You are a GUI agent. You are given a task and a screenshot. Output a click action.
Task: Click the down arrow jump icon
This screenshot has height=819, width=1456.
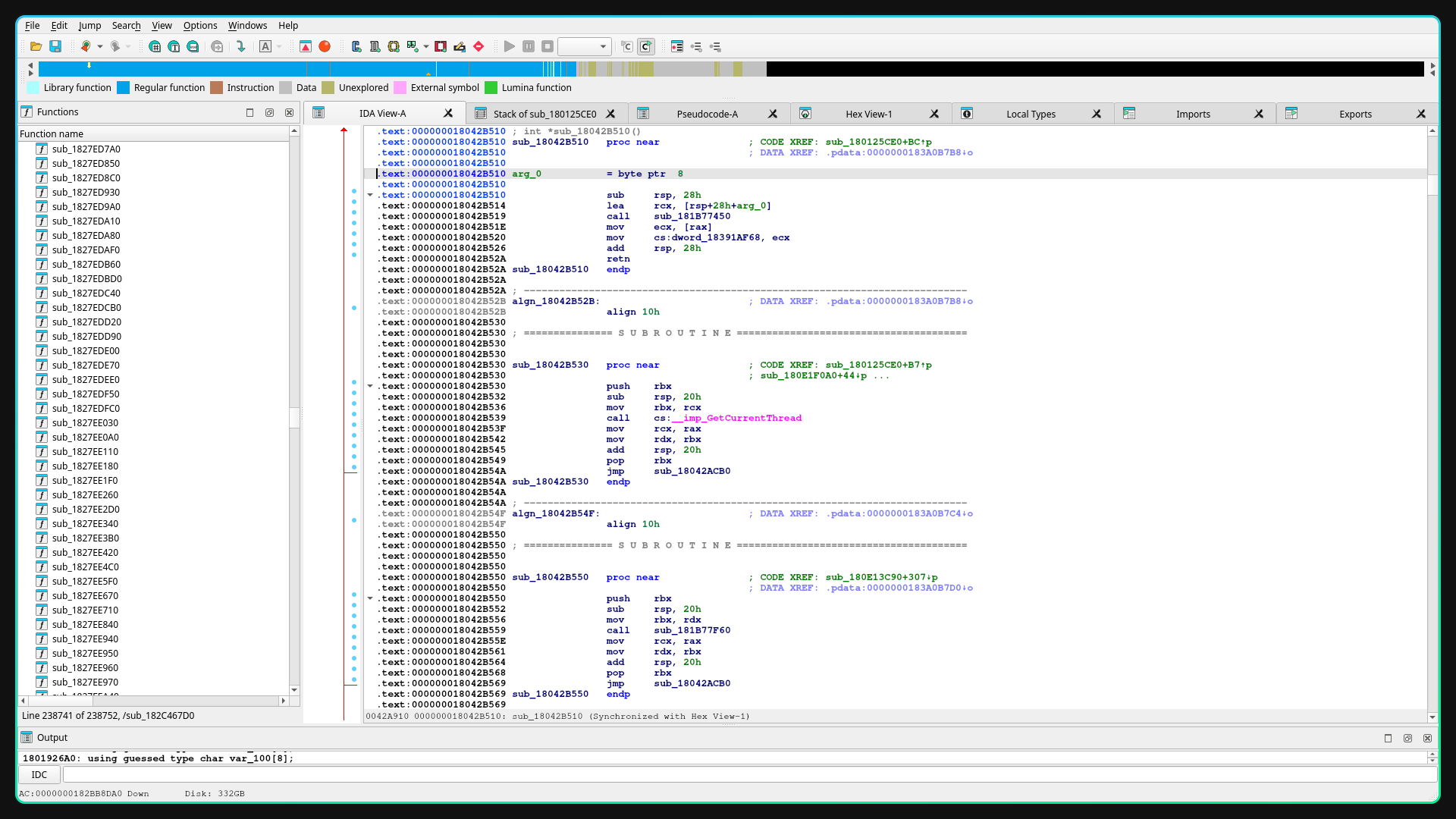[x=241, y=47]
